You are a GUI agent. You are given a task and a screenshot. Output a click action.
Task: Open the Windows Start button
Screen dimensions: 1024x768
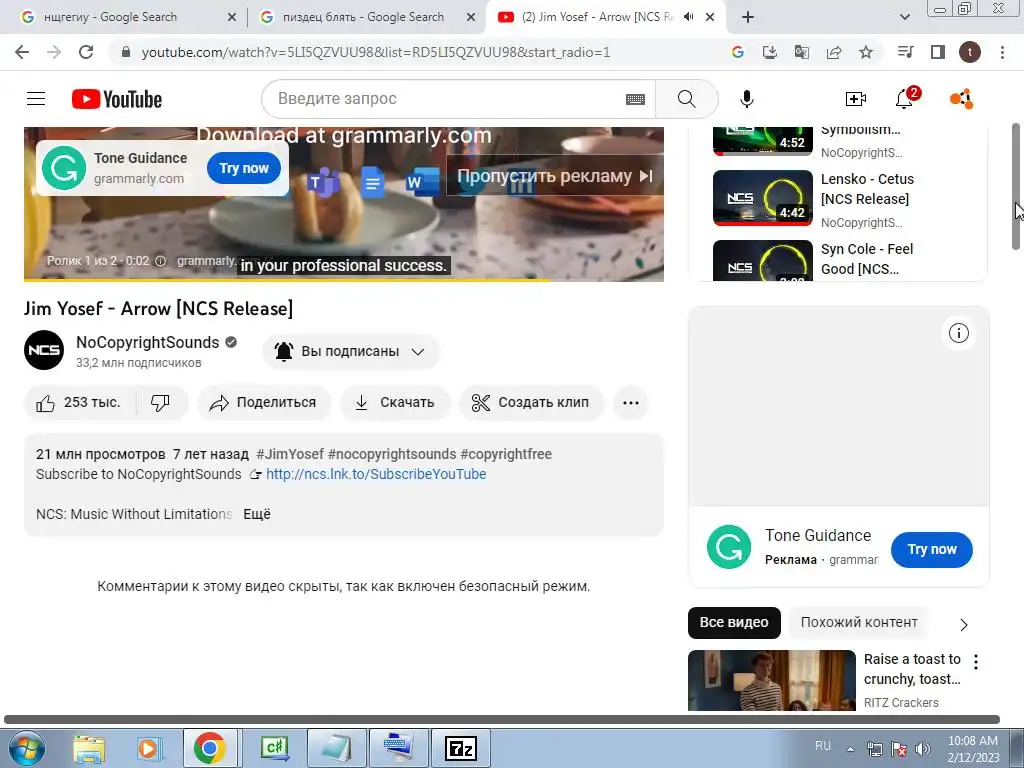pos(26,748)
